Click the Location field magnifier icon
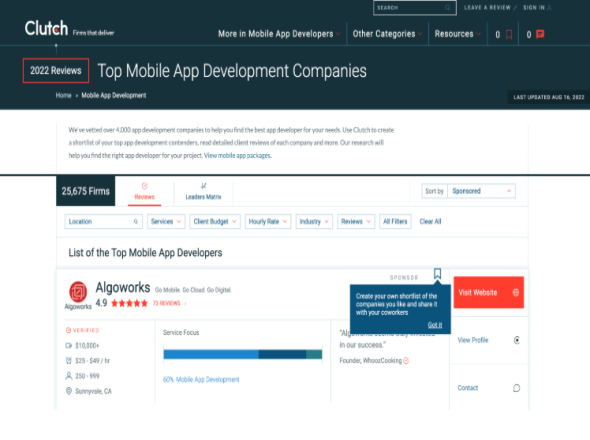This screenshot has height=440, width=590. pos(135,222)
